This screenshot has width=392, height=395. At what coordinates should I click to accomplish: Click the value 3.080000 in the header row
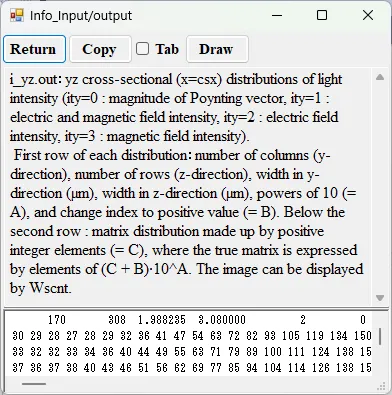tap(222, 320)
